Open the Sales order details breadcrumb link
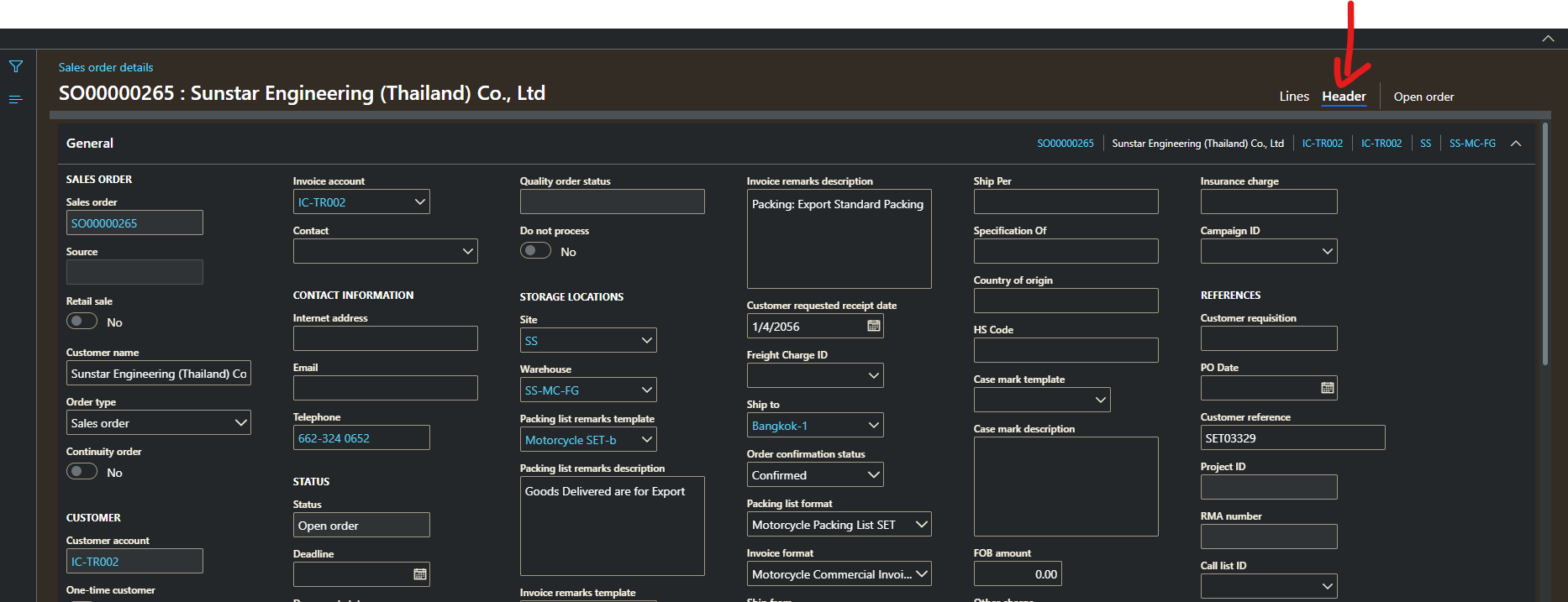Image resolution: width=1568 pixels, height=602 pixels. tap(106, 67)
